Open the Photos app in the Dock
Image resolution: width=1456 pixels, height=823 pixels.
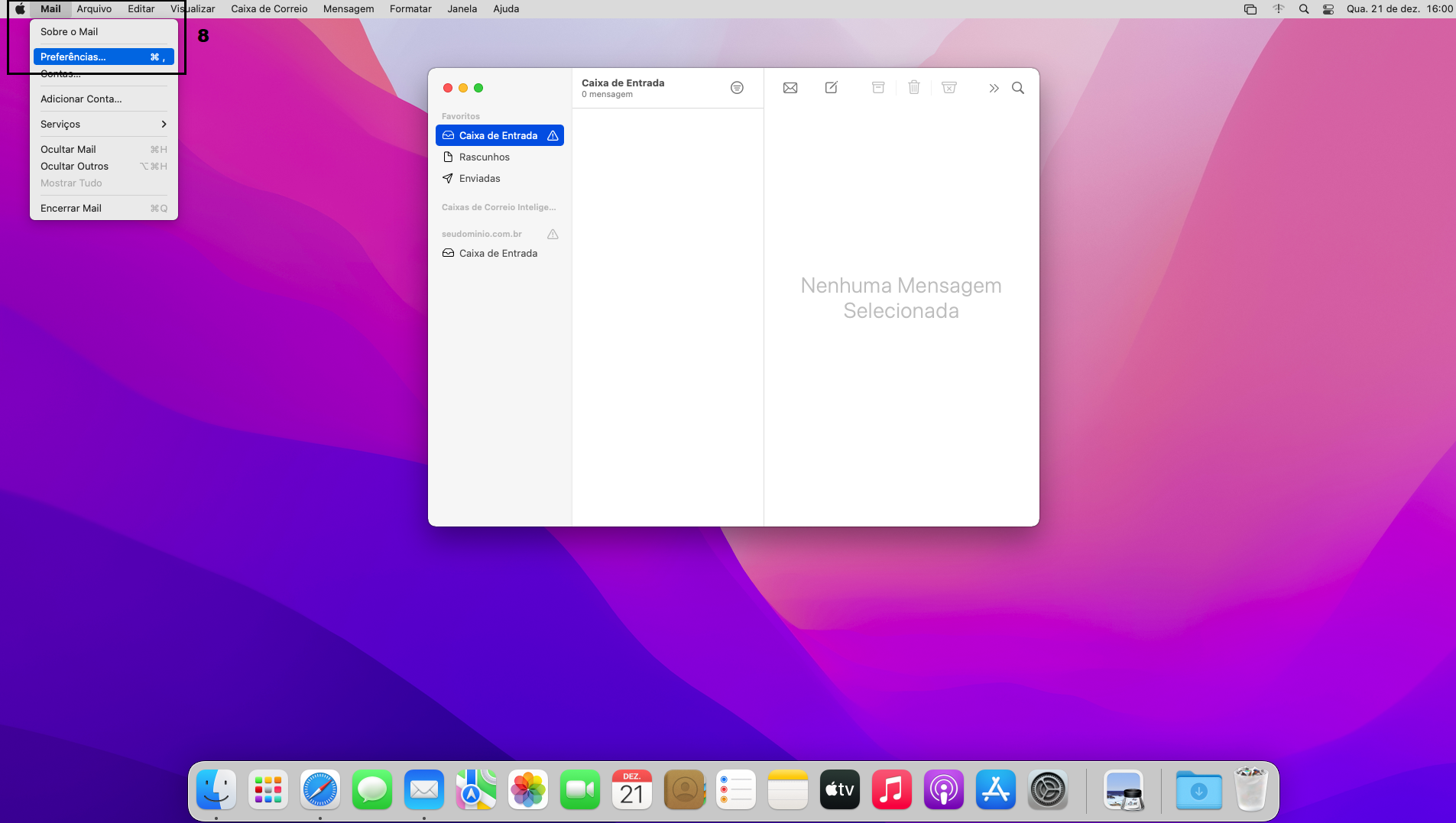pos(528,790)
